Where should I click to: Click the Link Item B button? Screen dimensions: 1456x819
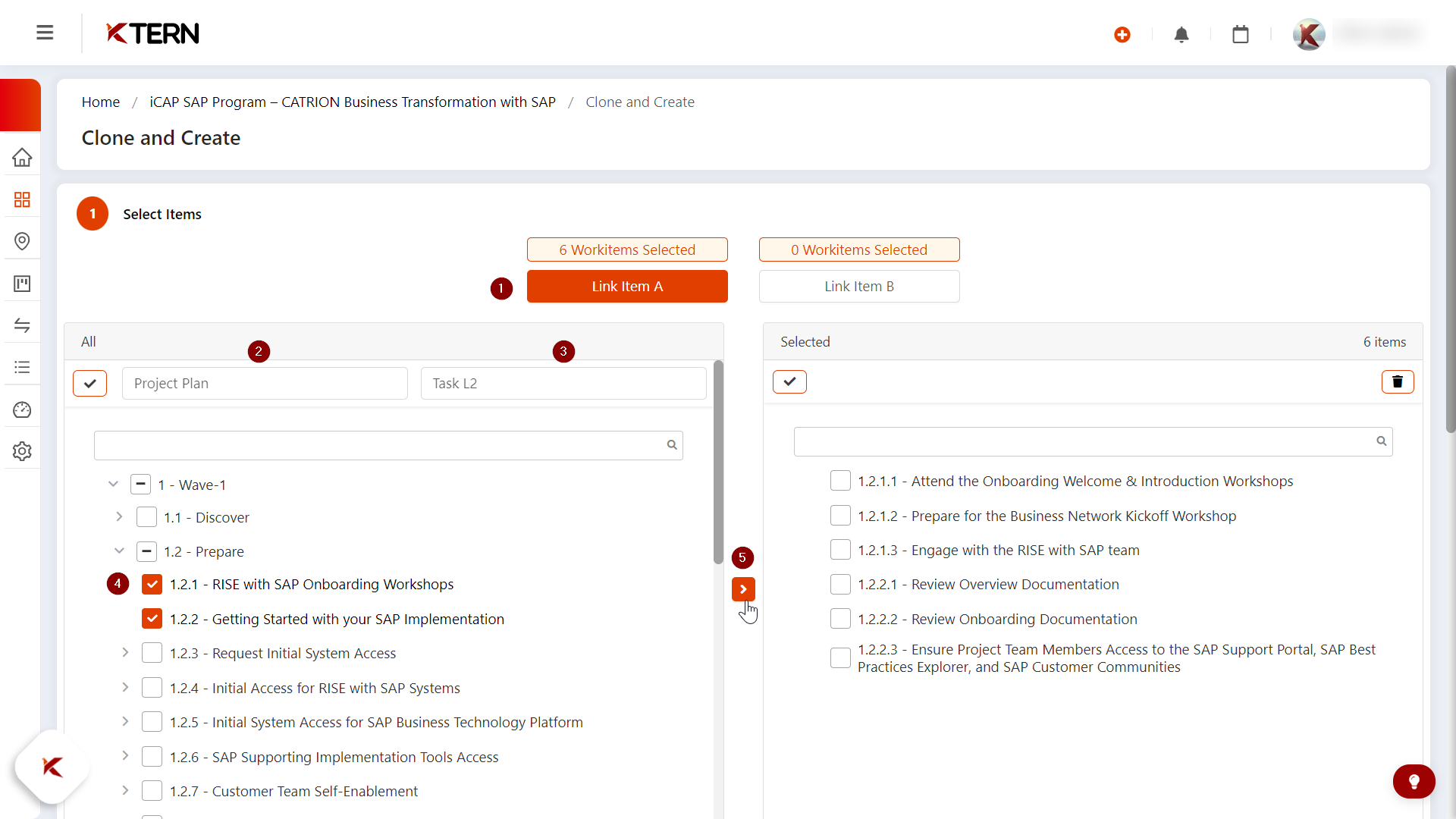click(x=859, y=287)
